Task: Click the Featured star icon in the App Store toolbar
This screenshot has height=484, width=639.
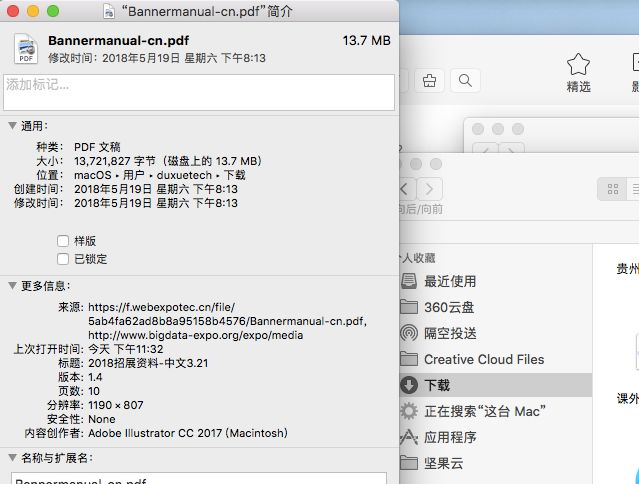Action: coord(578,64)
